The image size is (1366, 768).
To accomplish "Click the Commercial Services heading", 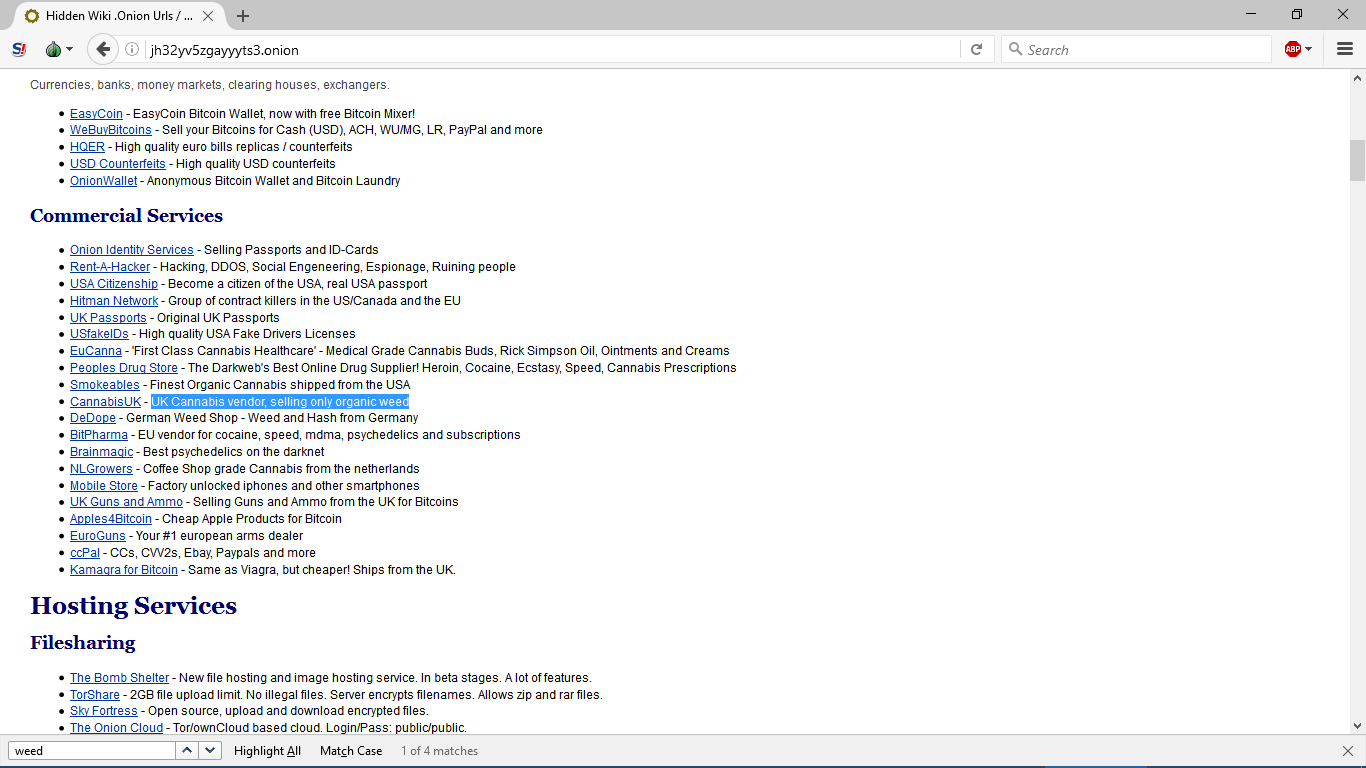I will point(126,216).
